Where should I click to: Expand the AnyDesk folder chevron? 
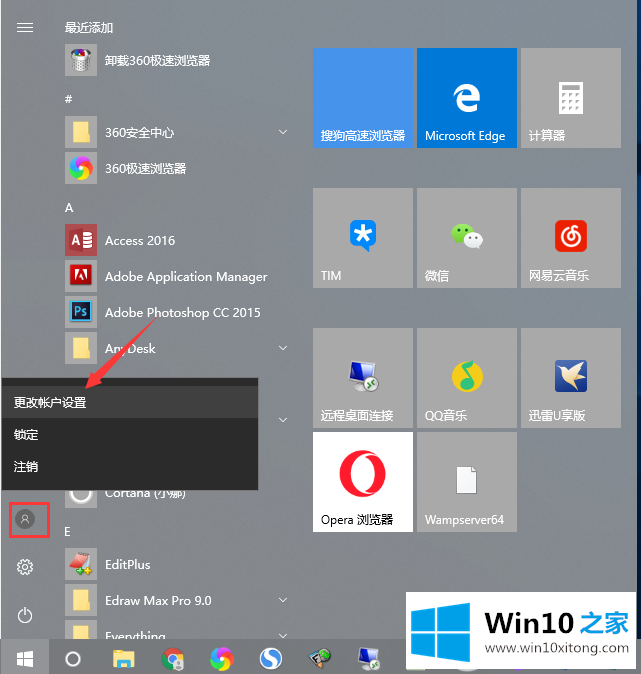(x=283, y=348)
